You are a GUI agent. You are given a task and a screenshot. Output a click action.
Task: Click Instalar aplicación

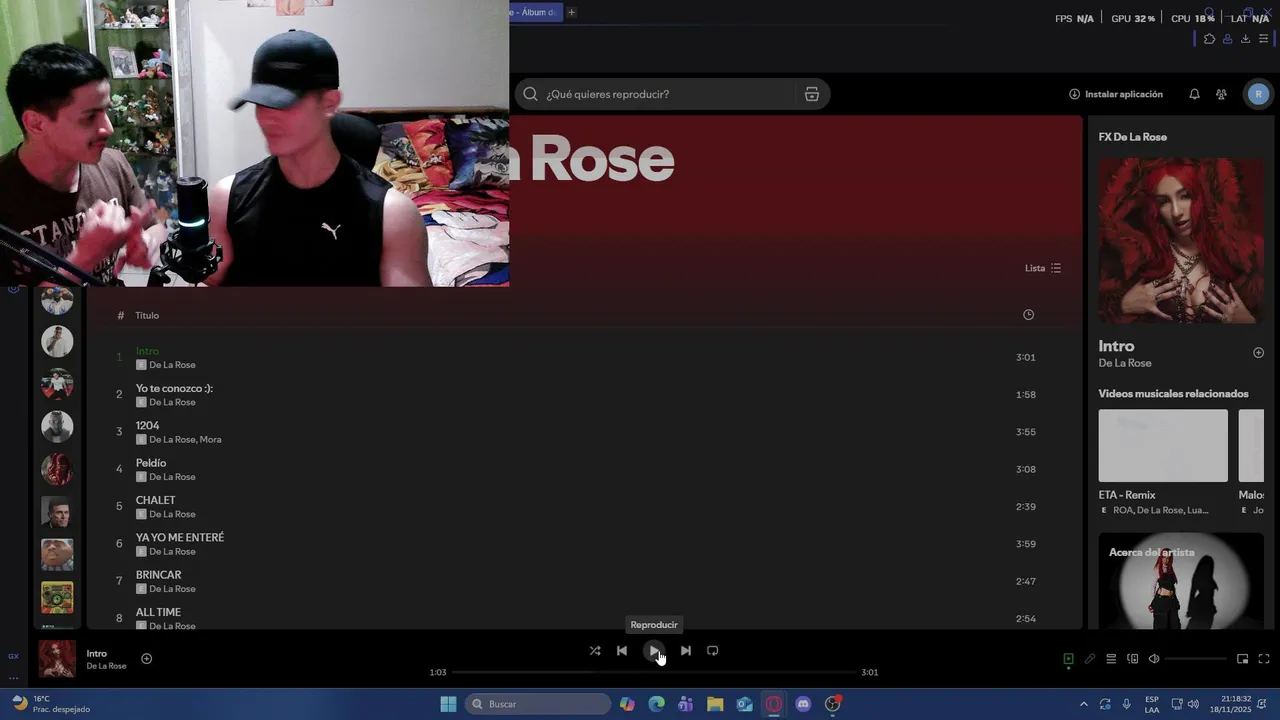pyautogui.click(x=1116, y=94)
